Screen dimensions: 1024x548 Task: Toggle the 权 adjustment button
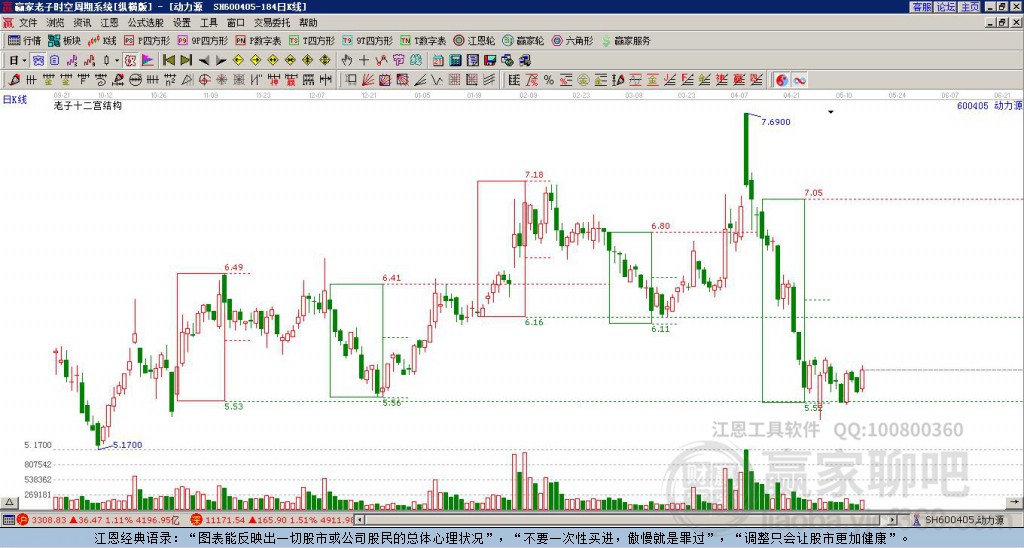pos(130,60)
